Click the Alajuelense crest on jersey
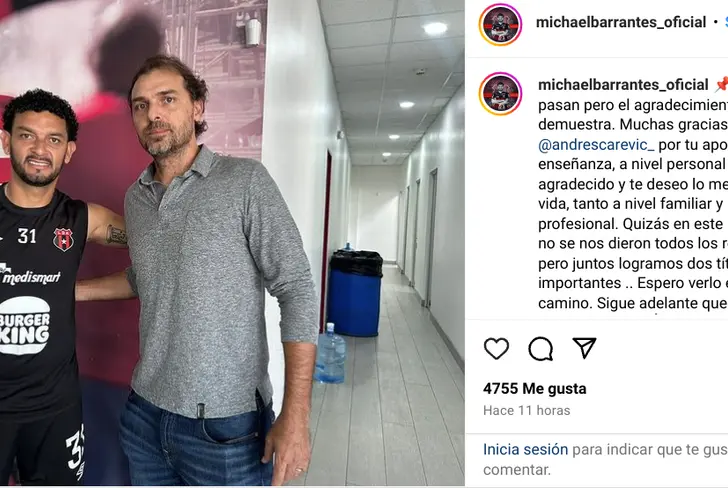 (x=63, y=240)
